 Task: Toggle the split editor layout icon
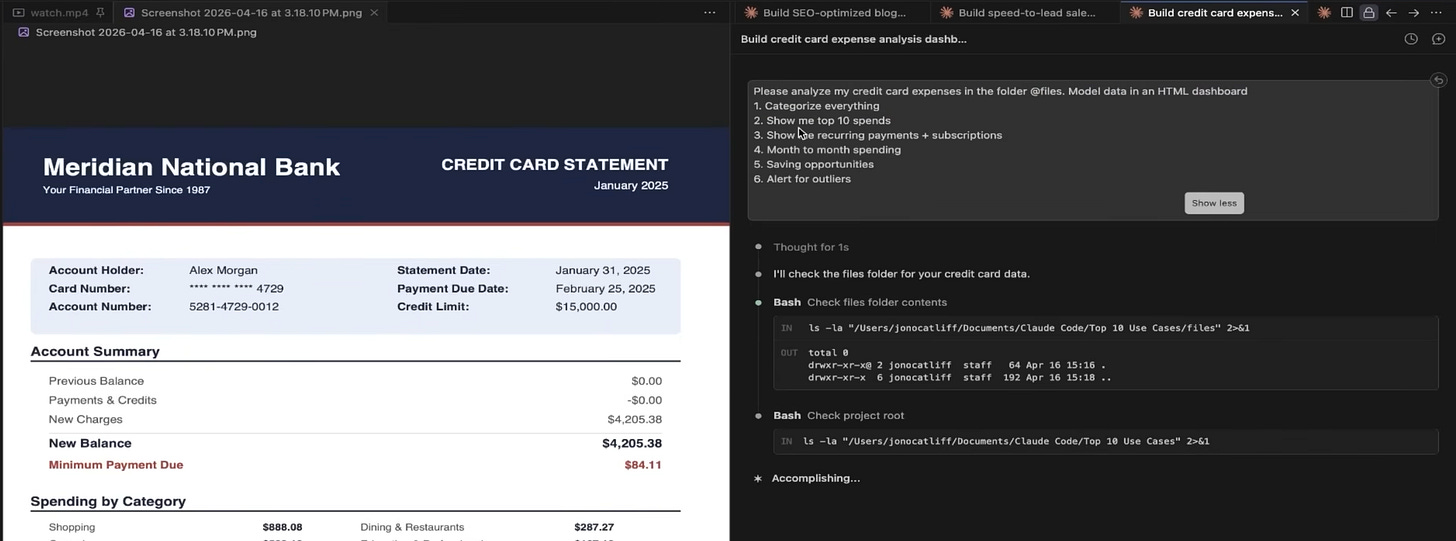(x=1347, y=13)
